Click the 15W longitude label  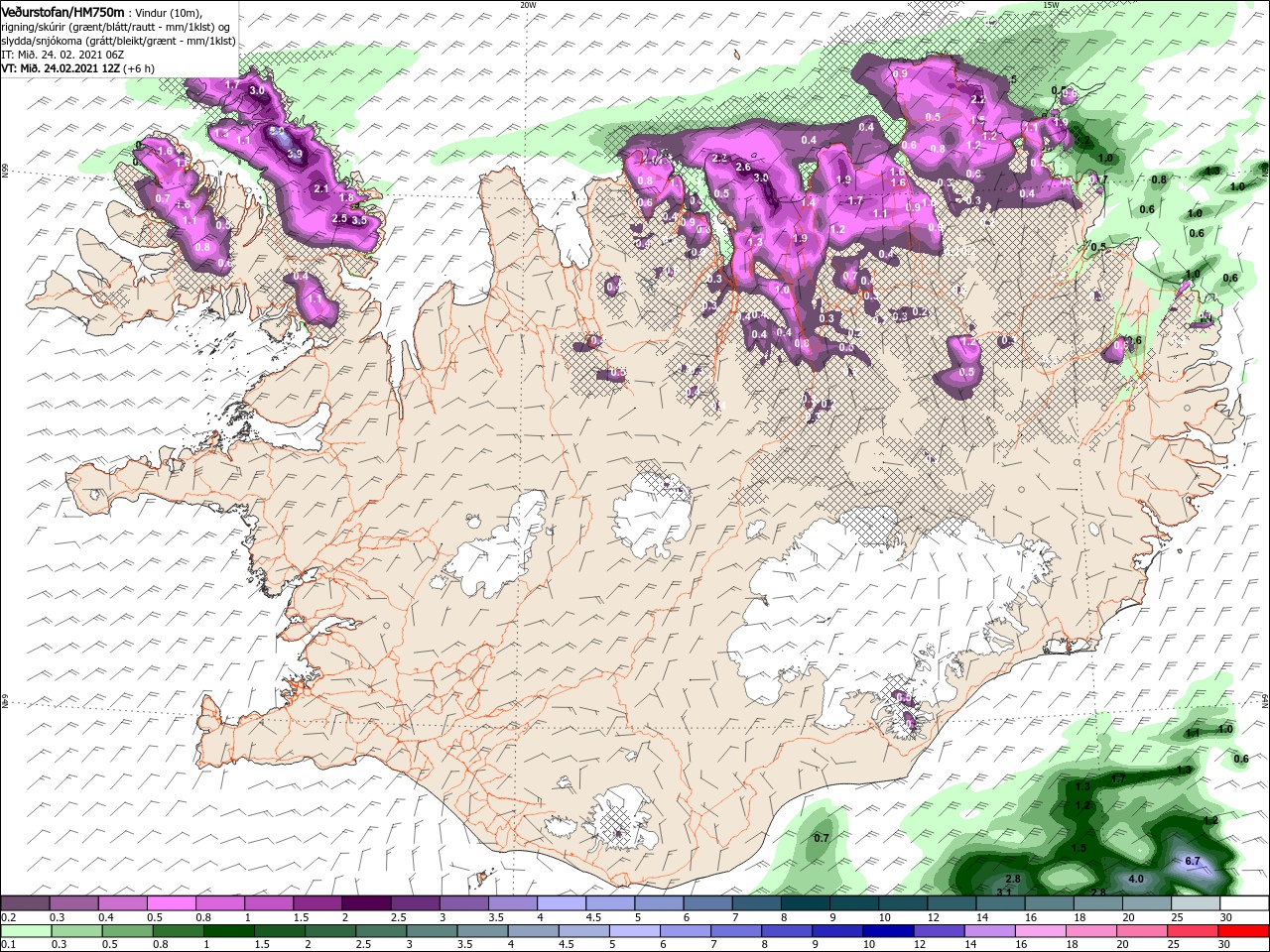tap(1051, 5)
